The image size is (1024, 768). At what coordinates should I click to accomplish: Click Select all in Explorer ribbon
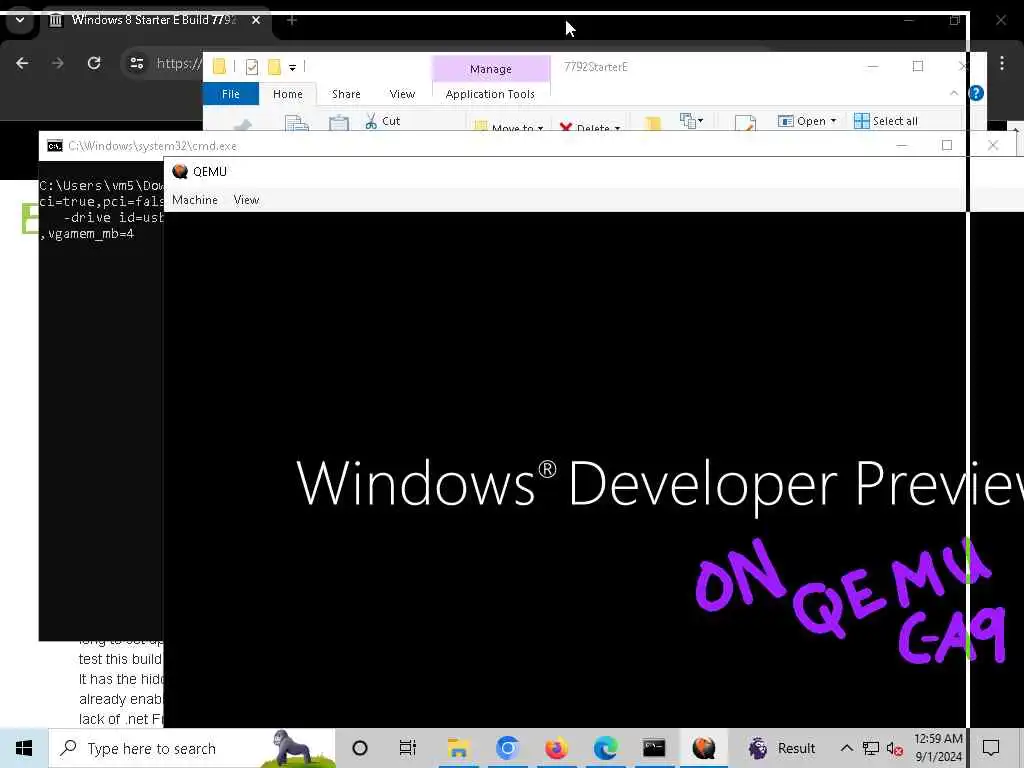[x=886, y=121]
